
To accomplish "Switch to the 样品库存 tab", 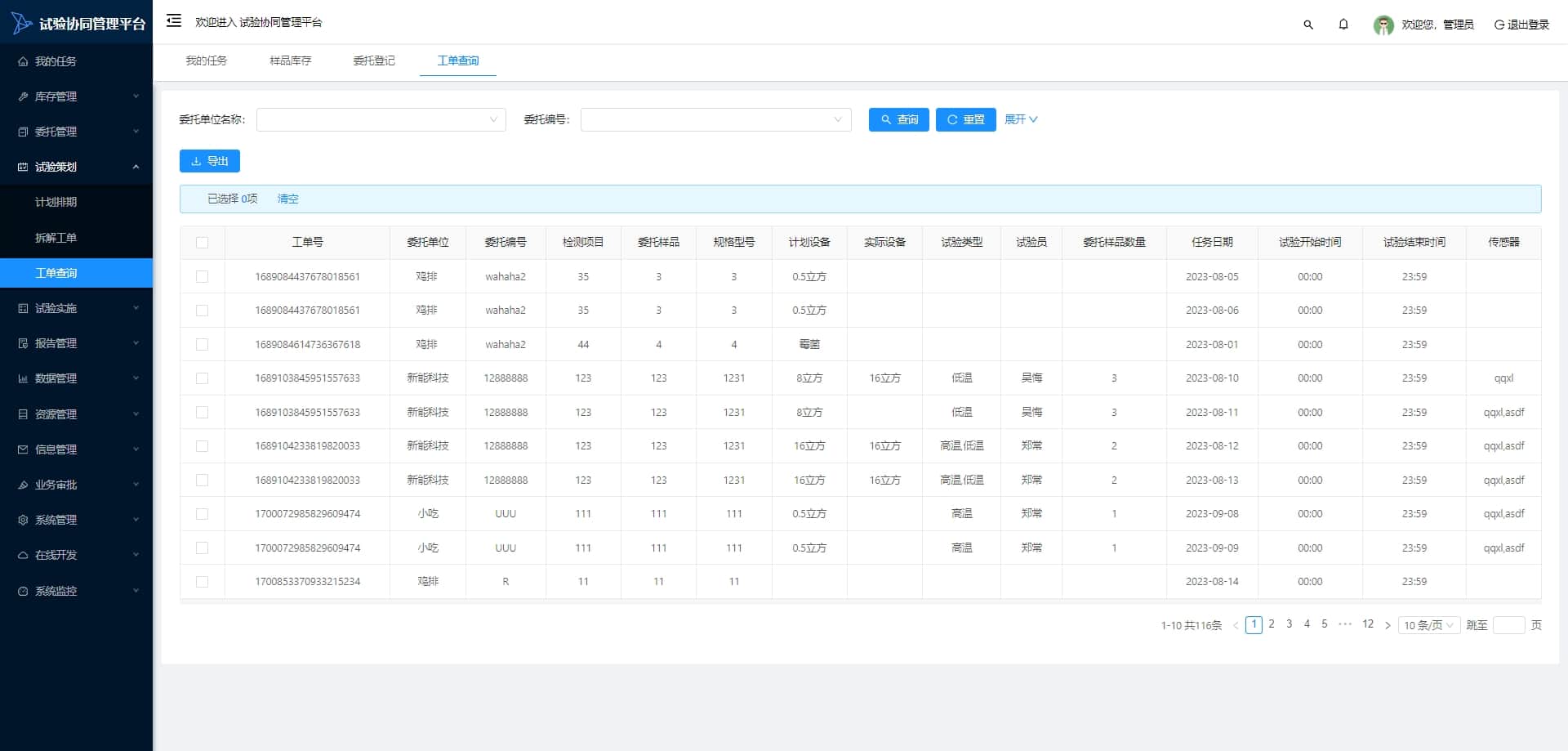I will click(290, 60).
